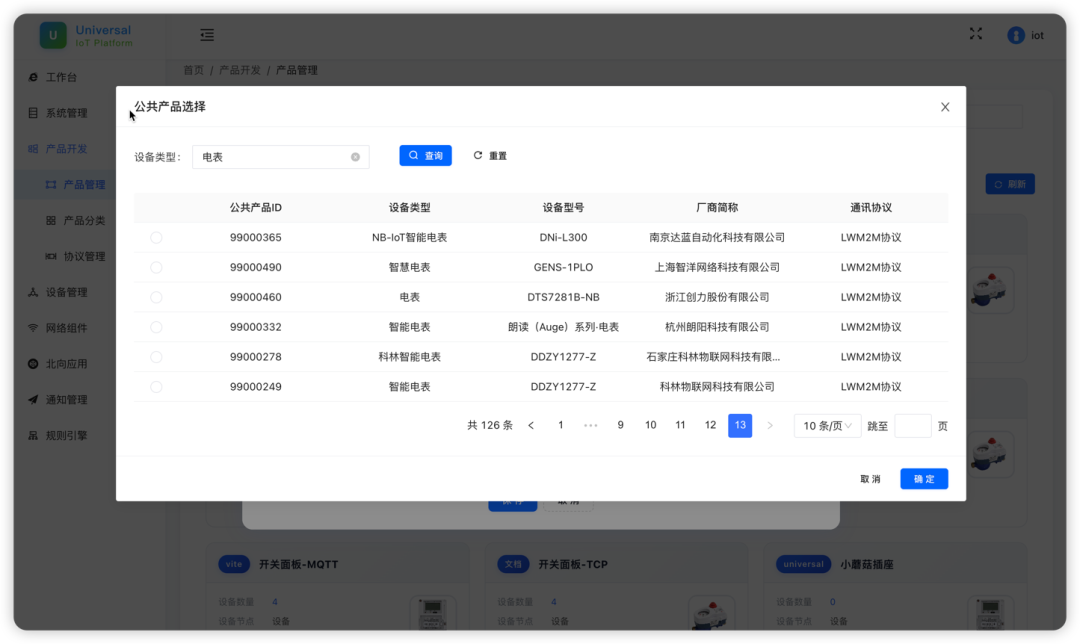
Task: Click the 确定 confirm button
Action: 923,479
